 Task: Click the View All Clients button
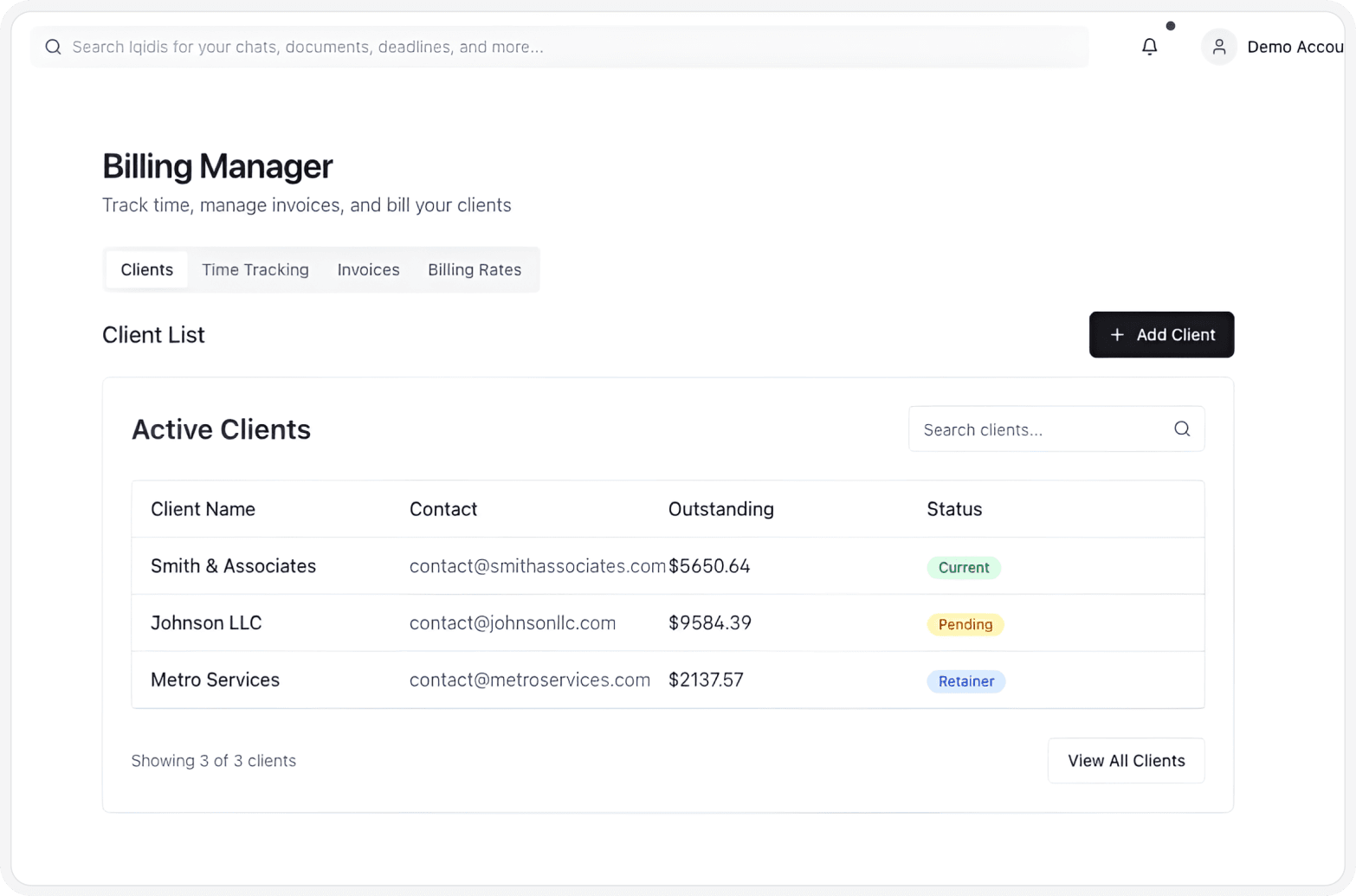tap(1126, 761)
